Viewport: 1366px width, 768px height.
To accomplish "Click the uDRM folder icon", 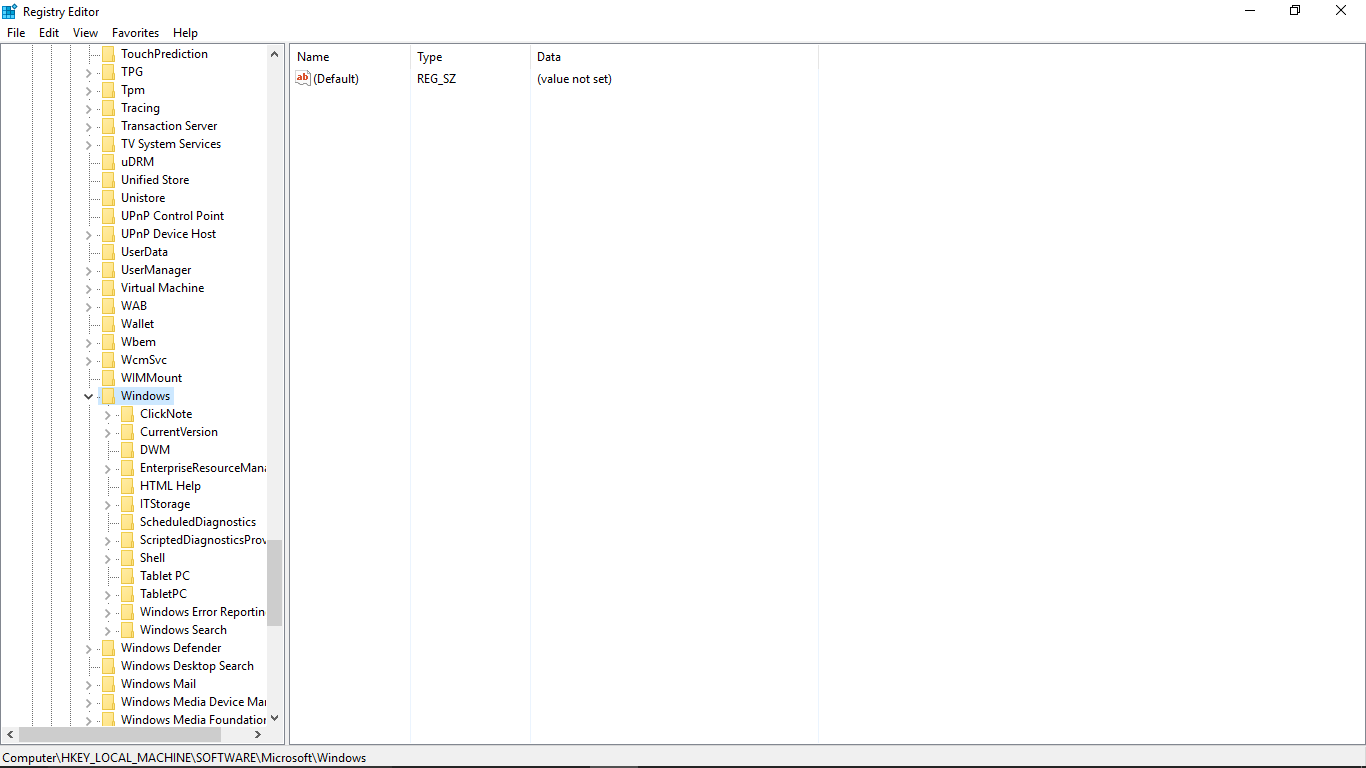I will [108, 162].
